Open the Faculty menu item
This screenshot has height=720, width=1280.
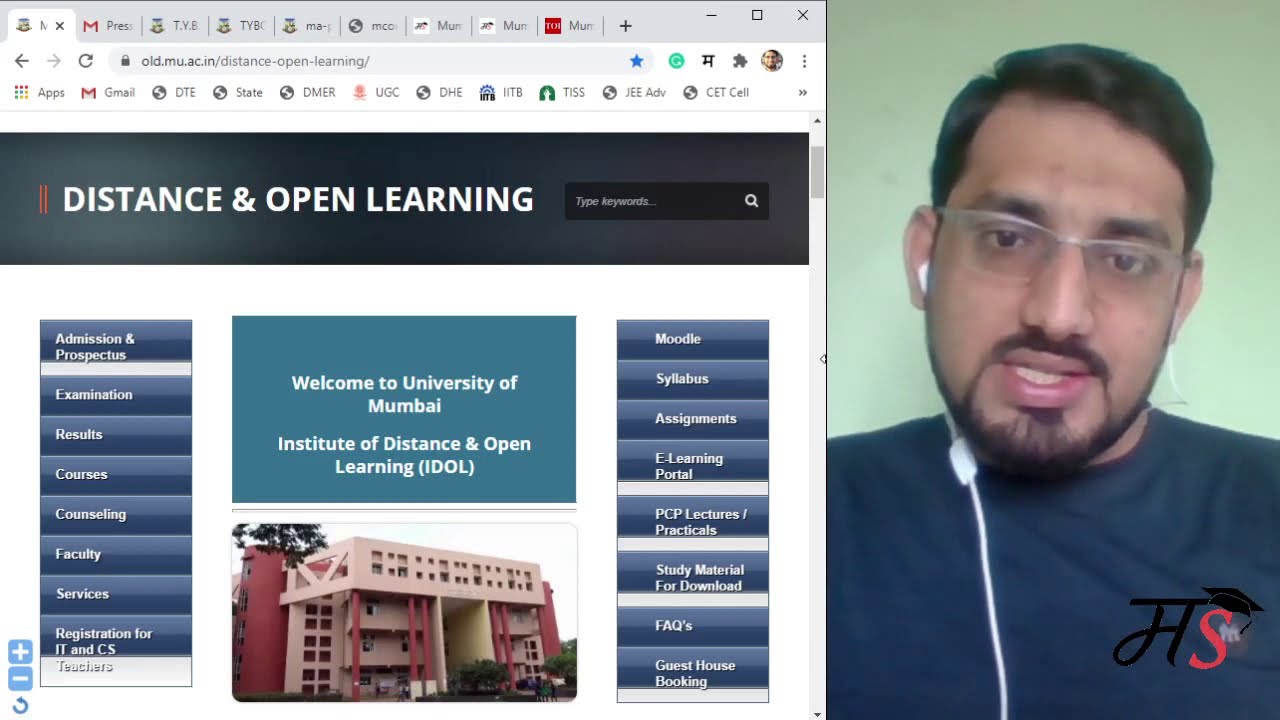pos(116,555)
